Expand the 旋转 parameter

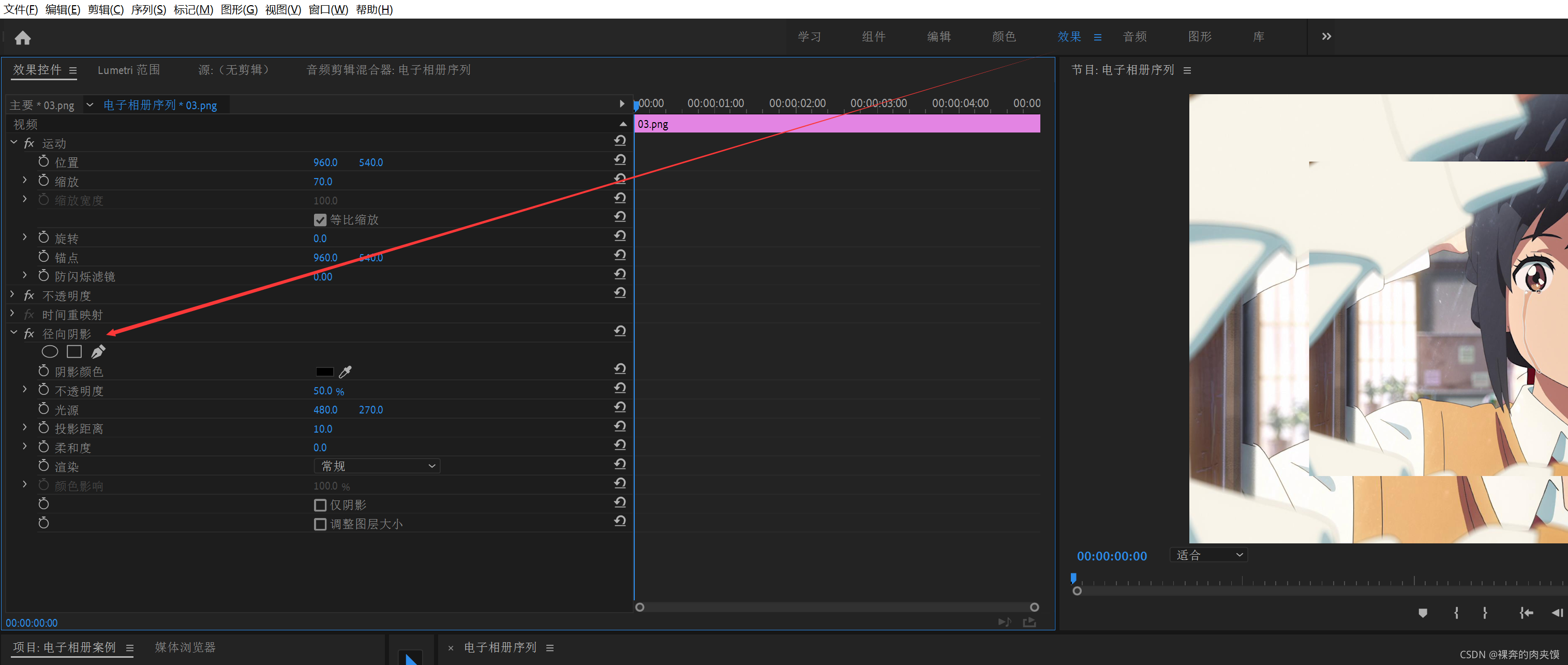(24, 238)
